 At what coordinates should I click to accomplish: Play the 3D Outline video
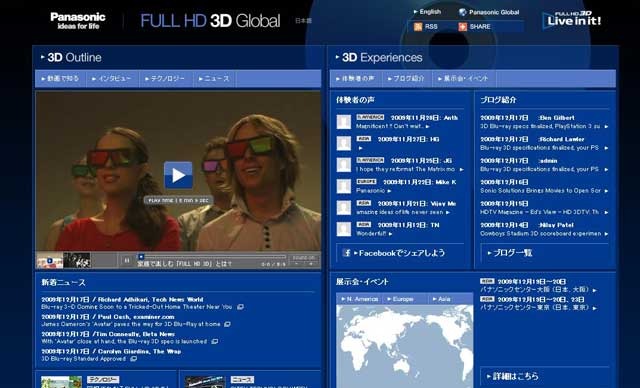click(x=178, y=175)
